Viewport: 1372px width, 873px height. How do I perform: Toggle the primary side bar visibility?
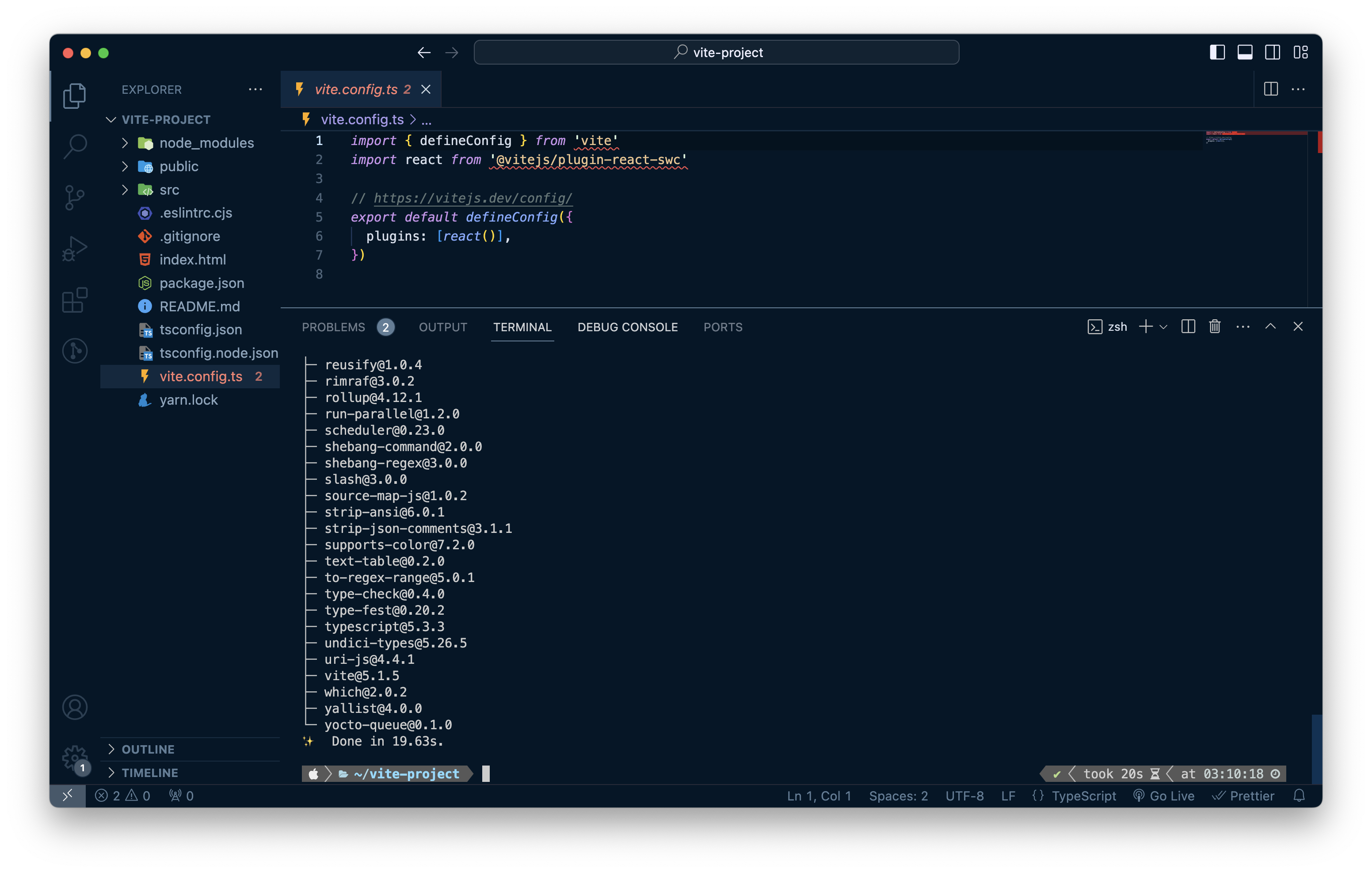pyautogui.click(x=1217, y=53)
